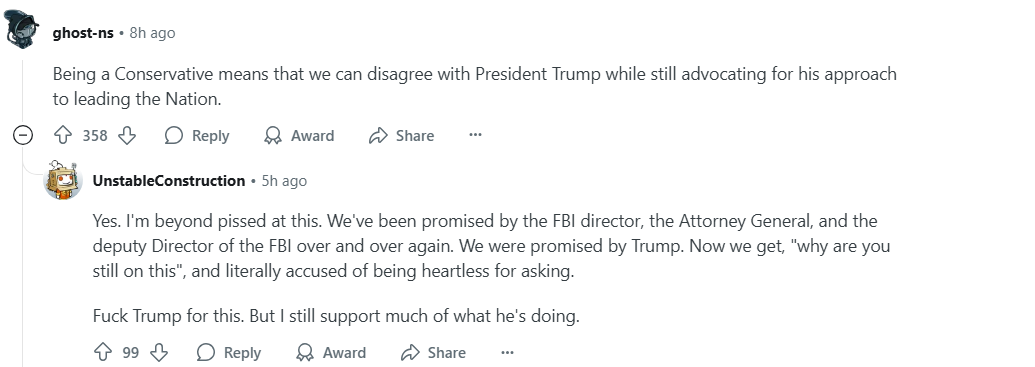
Task: Upvote ghost-ns's comment
Action: click(x=63, y=136)
